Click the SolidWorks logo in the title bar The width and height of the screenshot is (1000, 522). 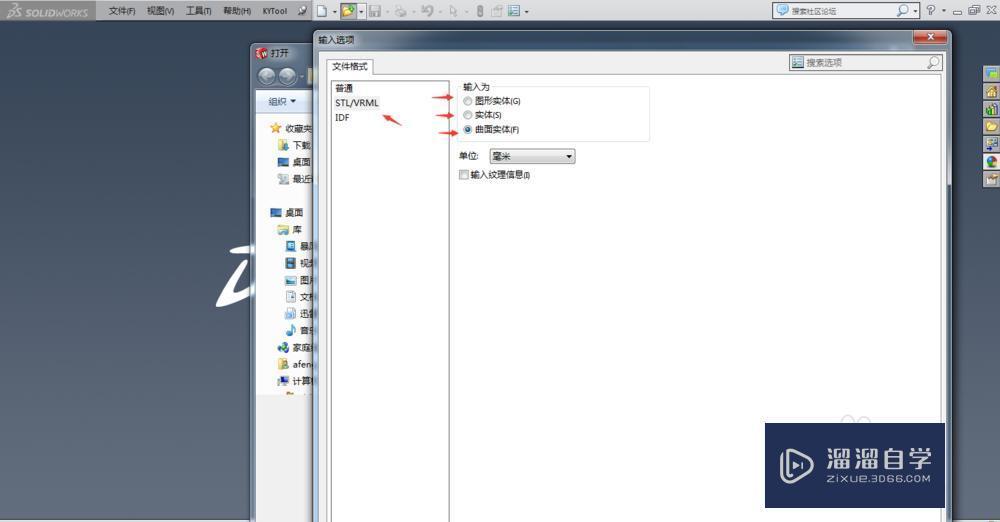click(48, 11)
